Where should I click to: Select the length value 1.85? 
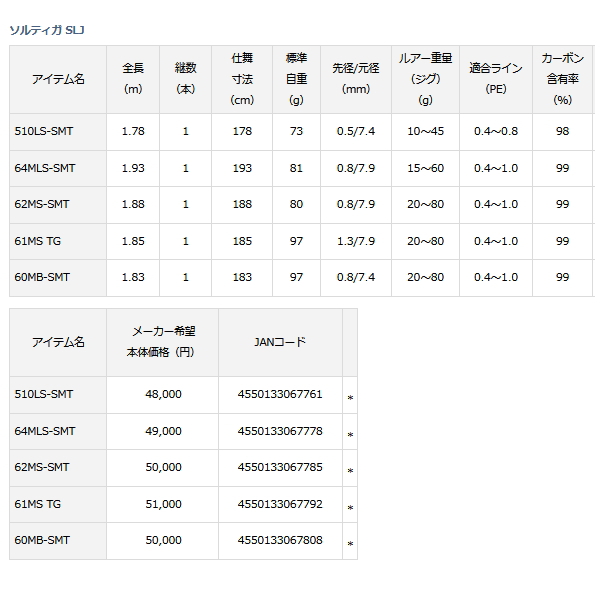point(133,241)
